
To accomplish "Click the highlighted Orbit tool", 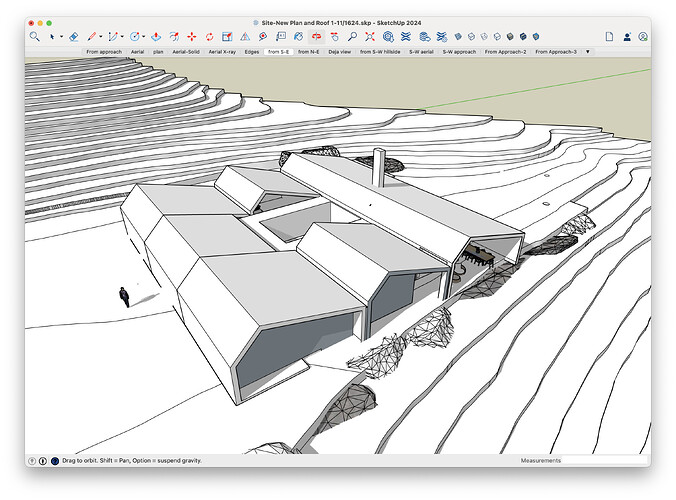I will pos(316,37).
